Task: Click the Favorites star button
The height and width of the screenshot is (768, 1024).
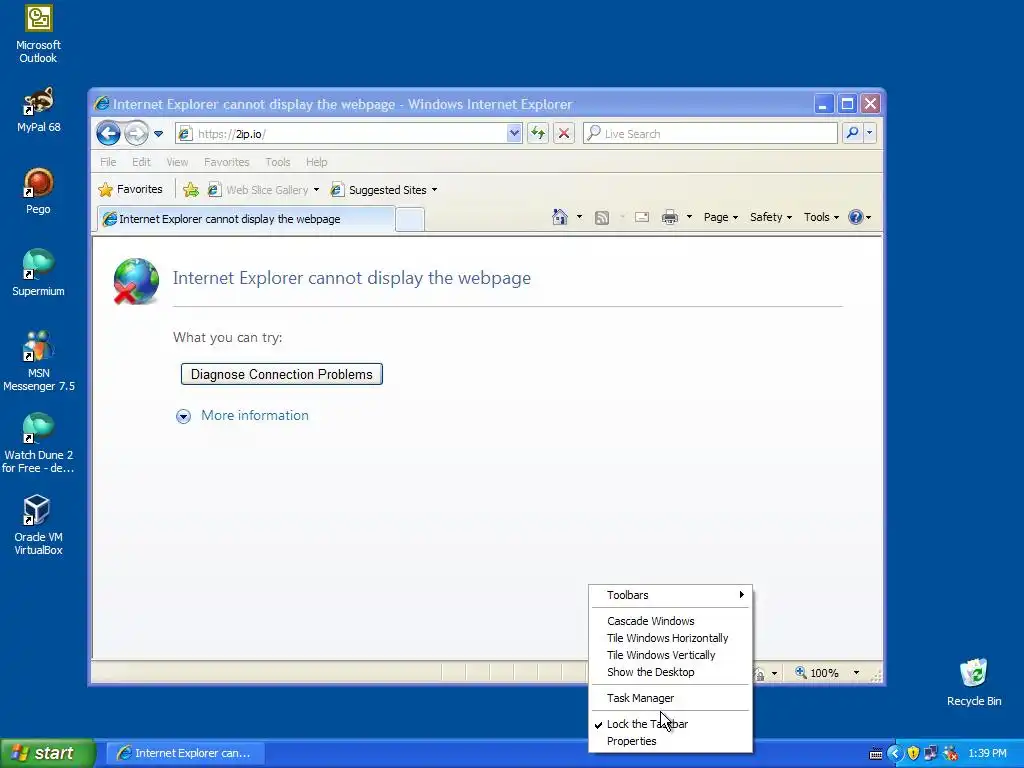Action: coord(130,189)
